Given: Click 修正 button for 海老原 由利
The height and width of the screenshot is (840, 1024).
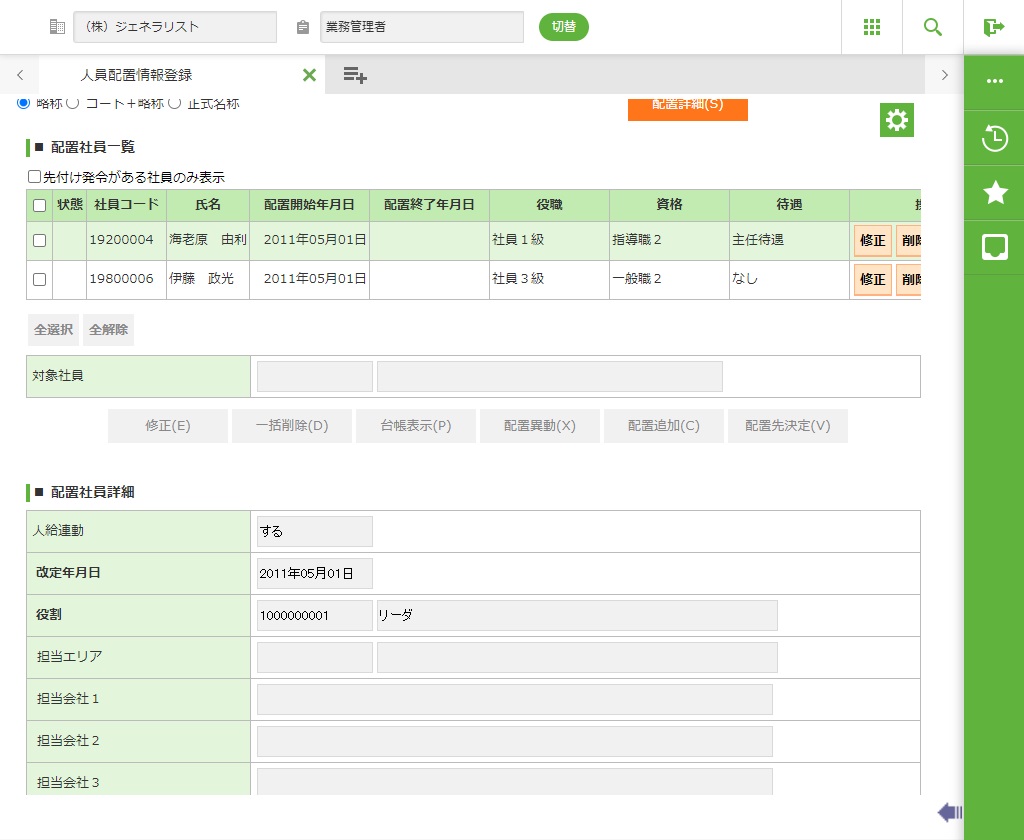Looking at the screenshot, I should 872,240.
